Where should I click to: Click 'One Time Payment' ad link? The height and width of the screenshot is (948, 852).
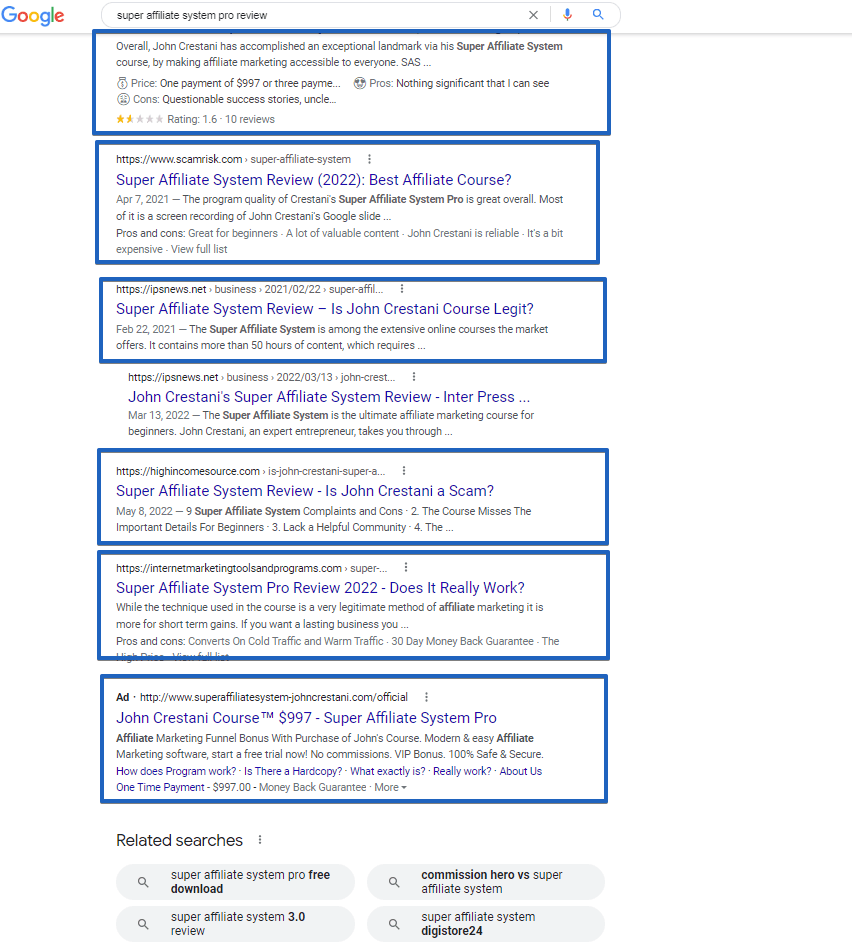tap(160, 787)
